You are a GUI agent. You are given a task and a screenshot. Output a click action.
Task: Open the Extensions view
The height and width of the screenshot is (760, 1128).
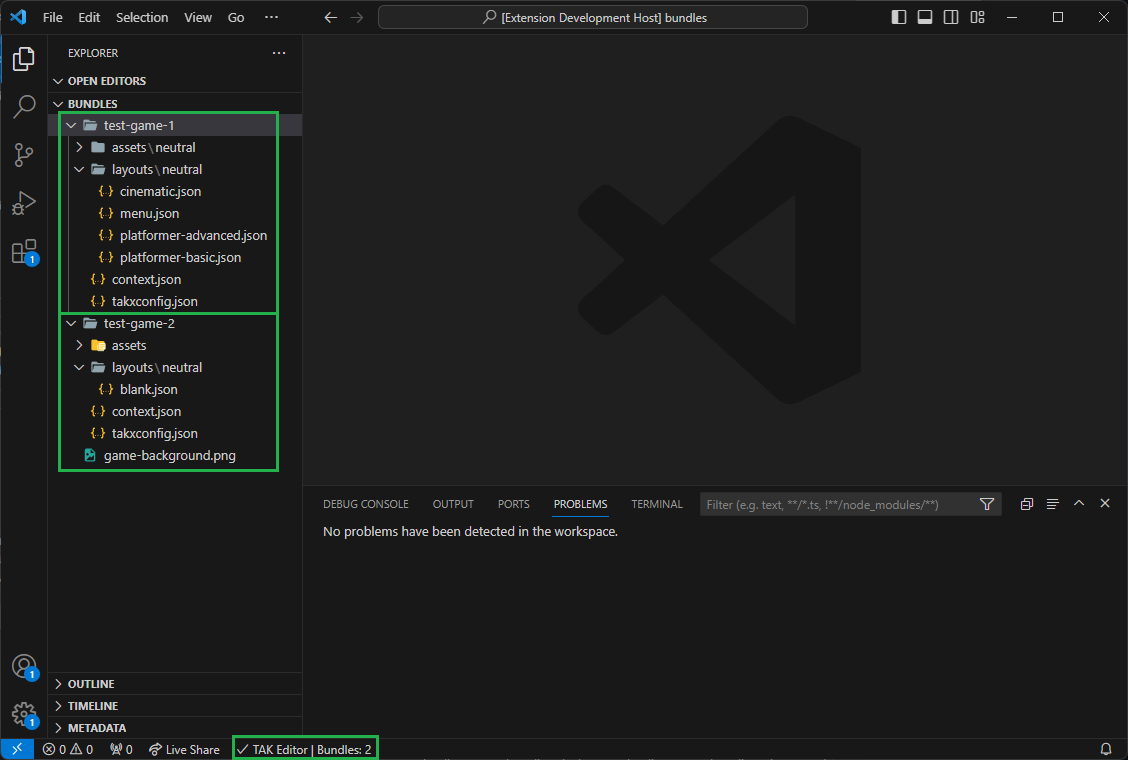click(x=24, y=252)
